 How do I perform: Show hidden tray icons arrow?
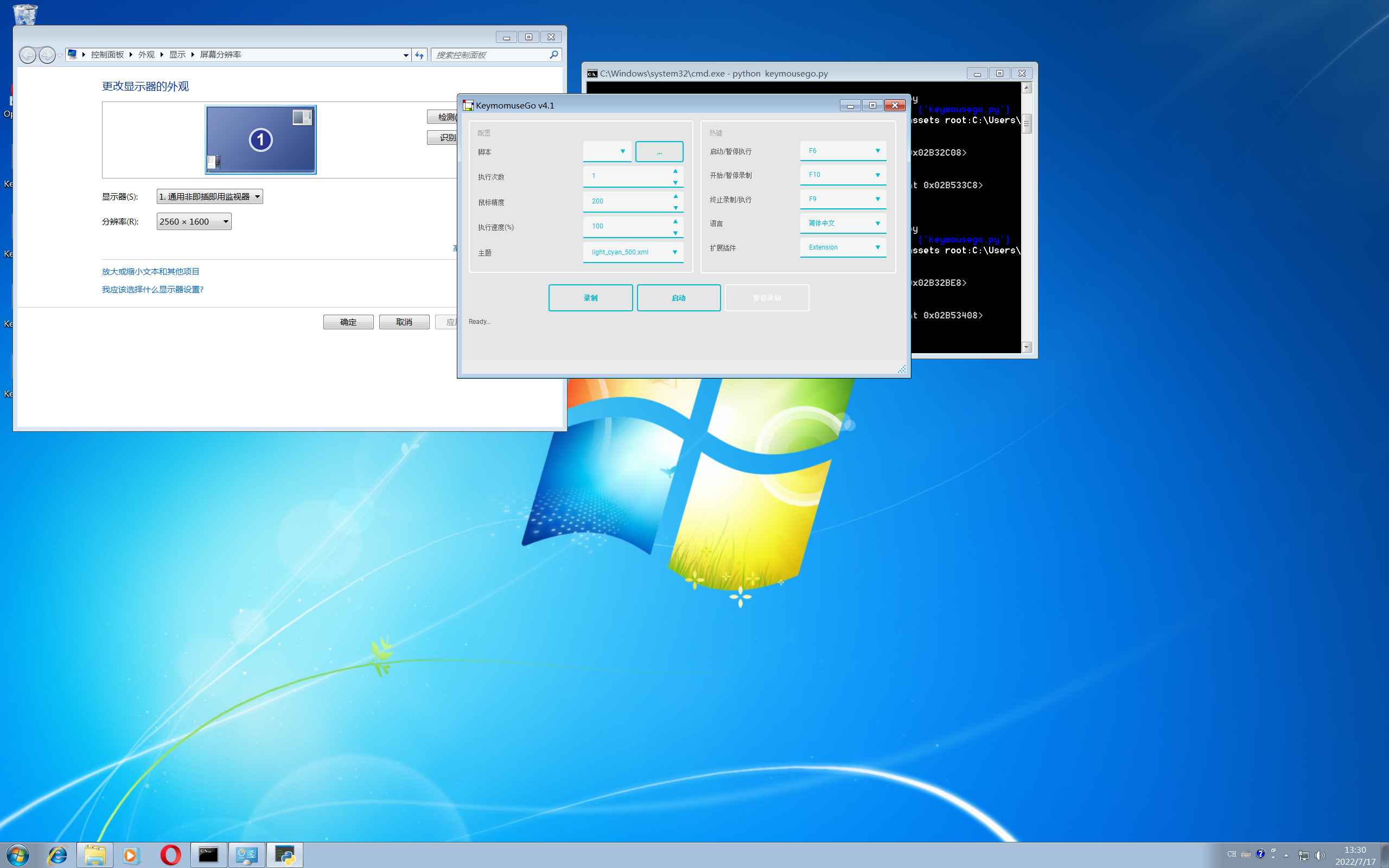click(x=1286, y=856)
